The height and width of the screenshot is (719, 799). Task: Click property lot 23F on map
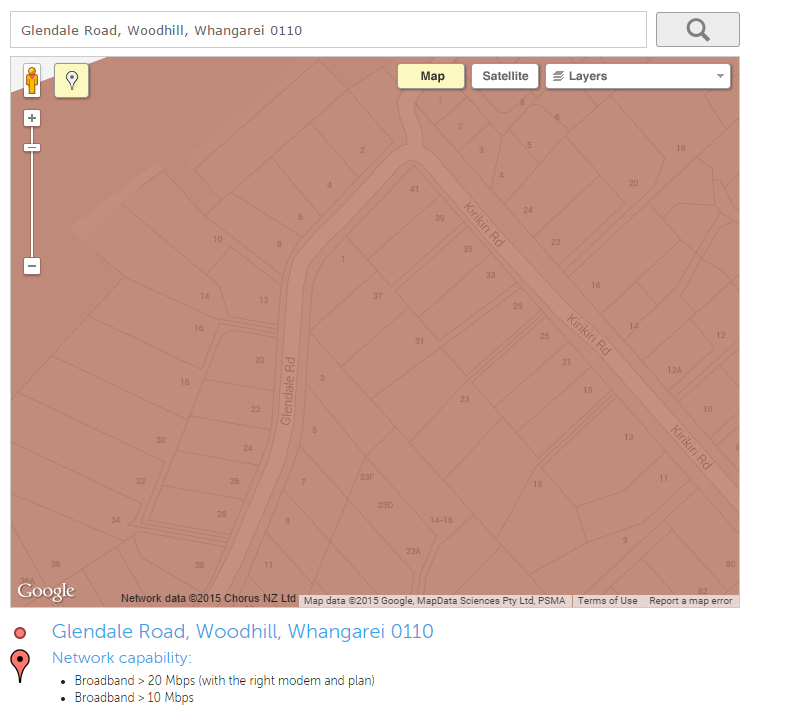click(367, 477)
